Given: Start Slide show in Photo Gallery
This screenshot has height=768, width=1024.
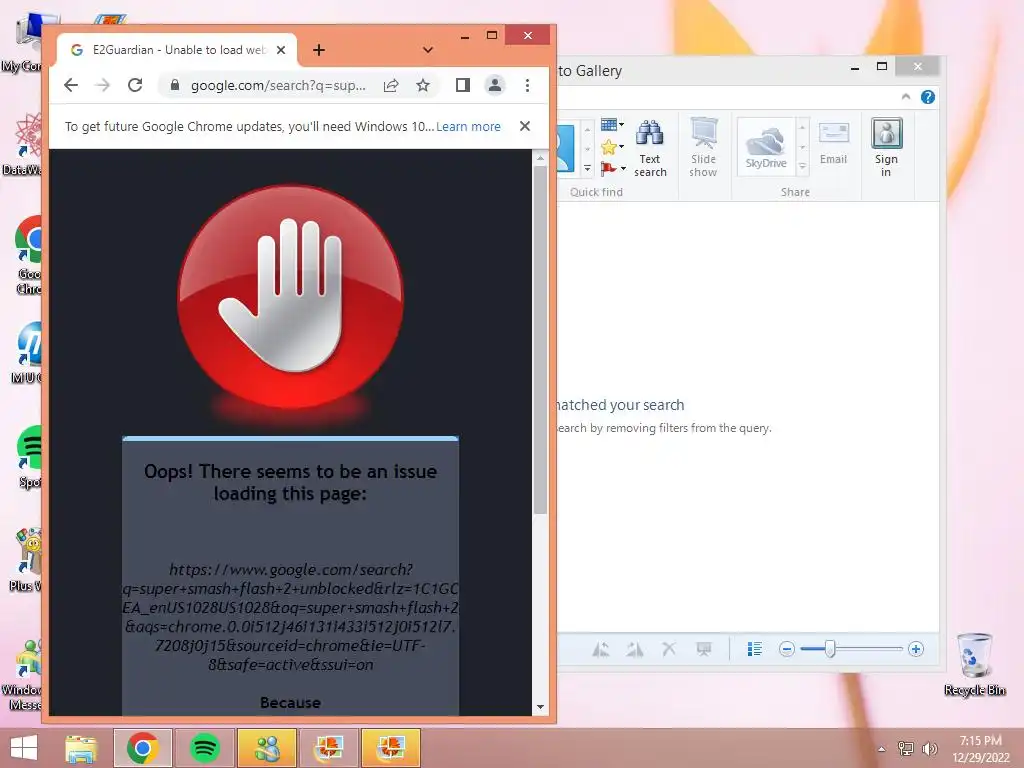Looking at the screenshot, I should point(703,149).
